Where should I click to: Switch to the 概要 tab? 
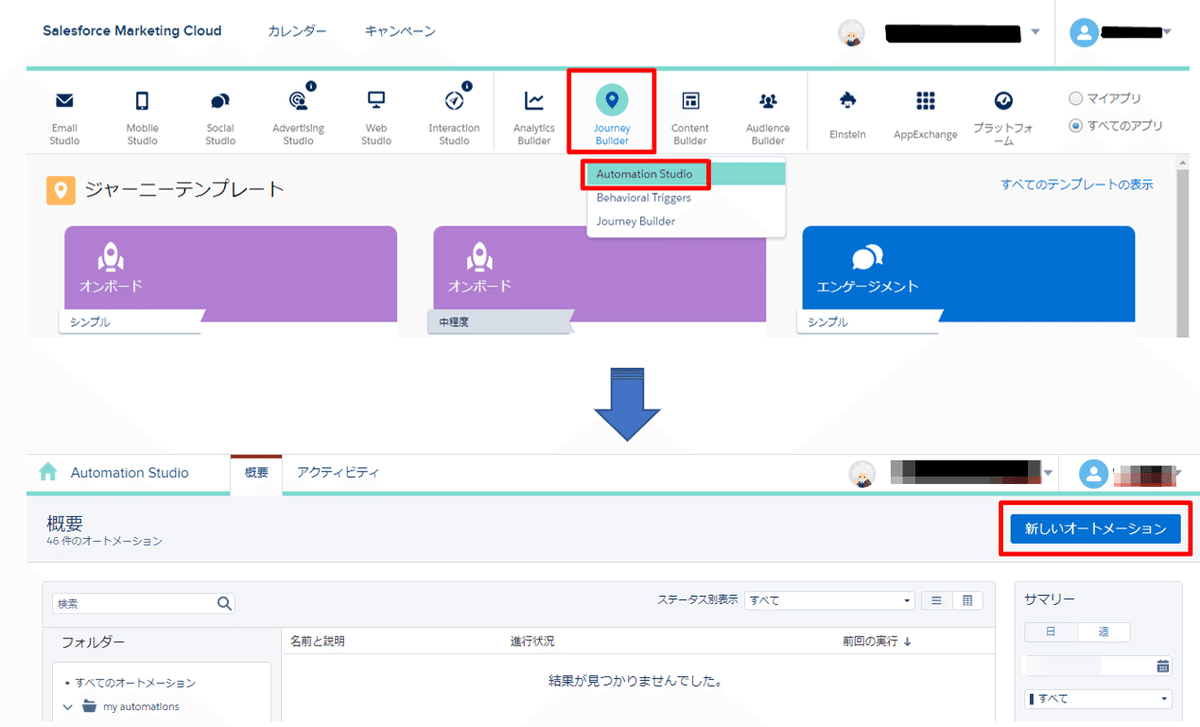[x=256, y=473]
